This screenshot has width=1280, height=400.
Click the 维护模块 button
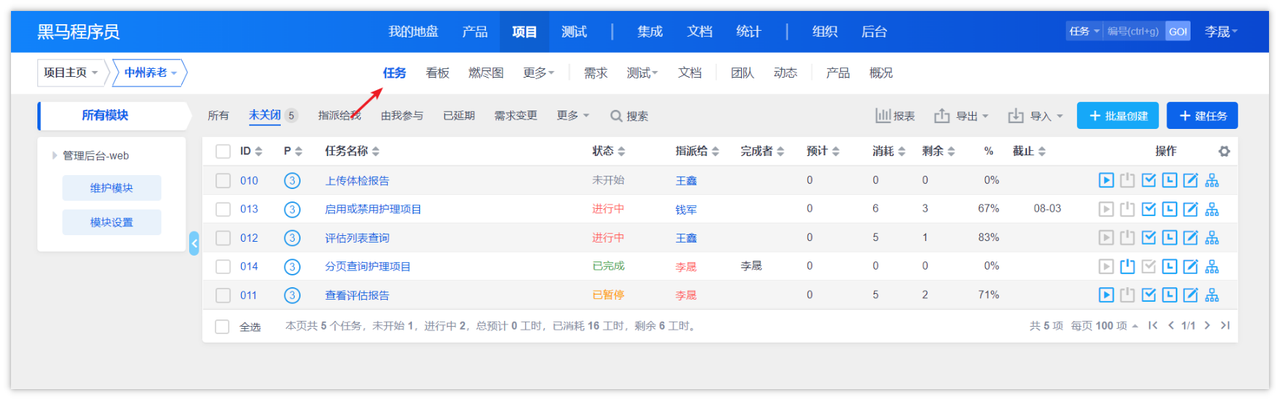coord(111,188)
